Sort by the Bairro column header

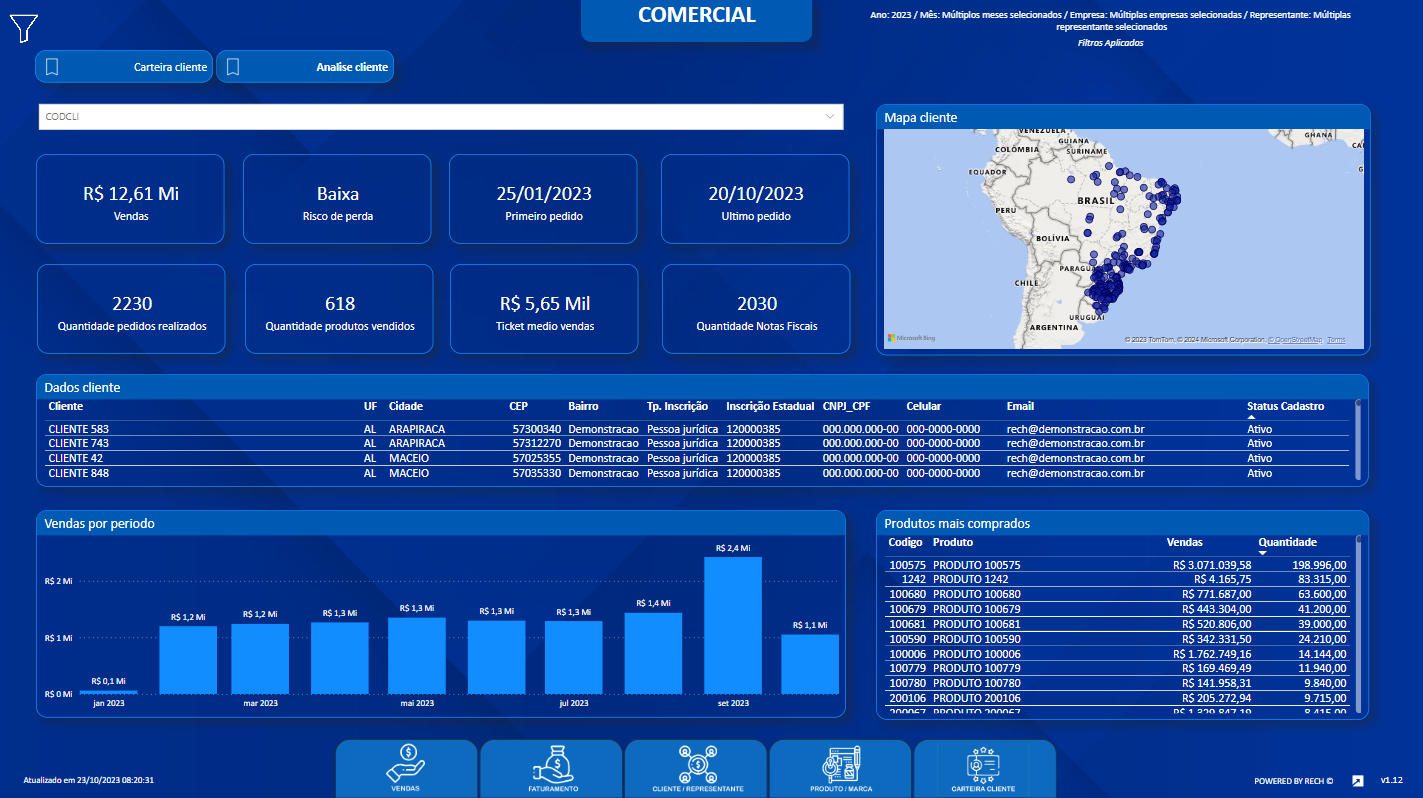point(584,406)
